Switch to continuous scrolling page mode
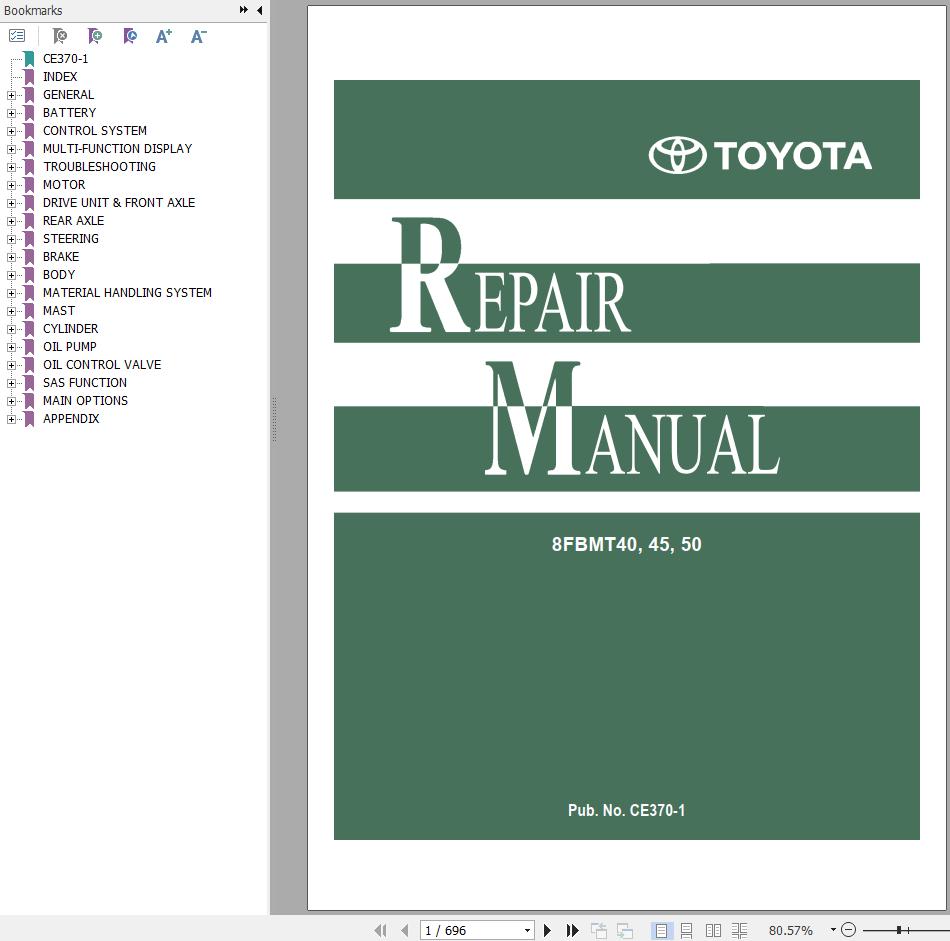This screenshot has width=950, height=941. 688,929
